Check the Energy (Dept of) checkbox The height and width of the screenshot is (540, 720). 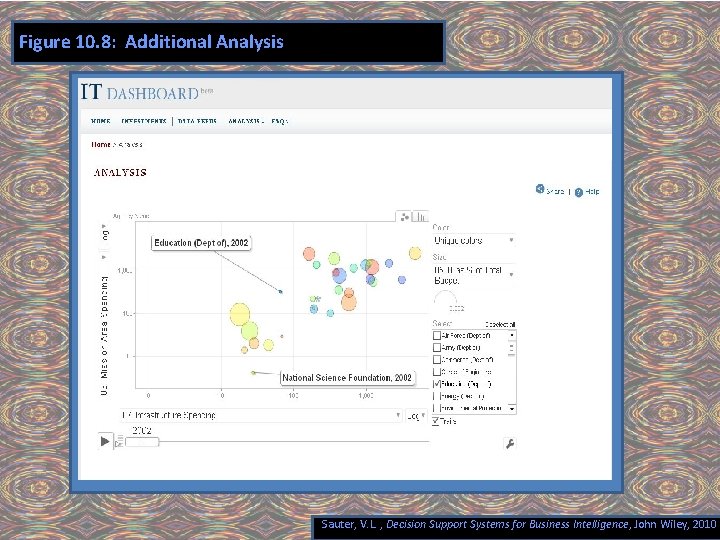[437, 396]
